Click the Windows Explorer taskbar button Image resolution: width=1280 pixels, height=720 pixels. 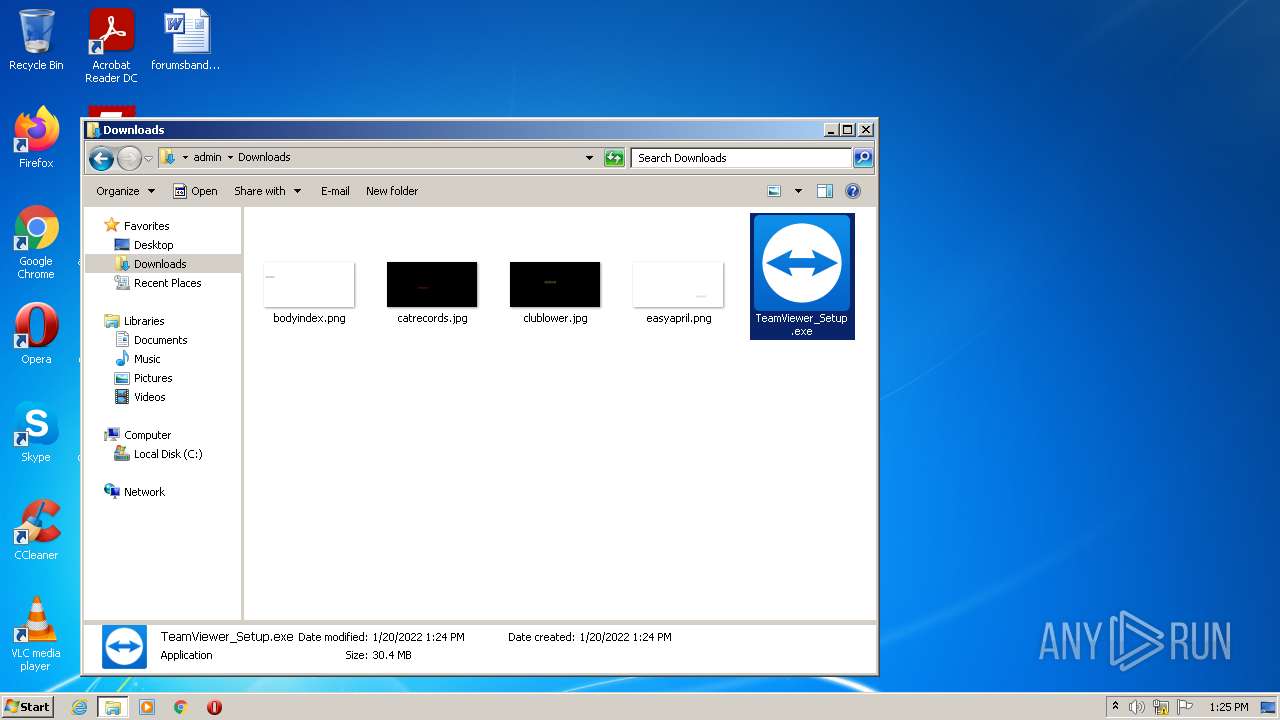tap(113, 707)
